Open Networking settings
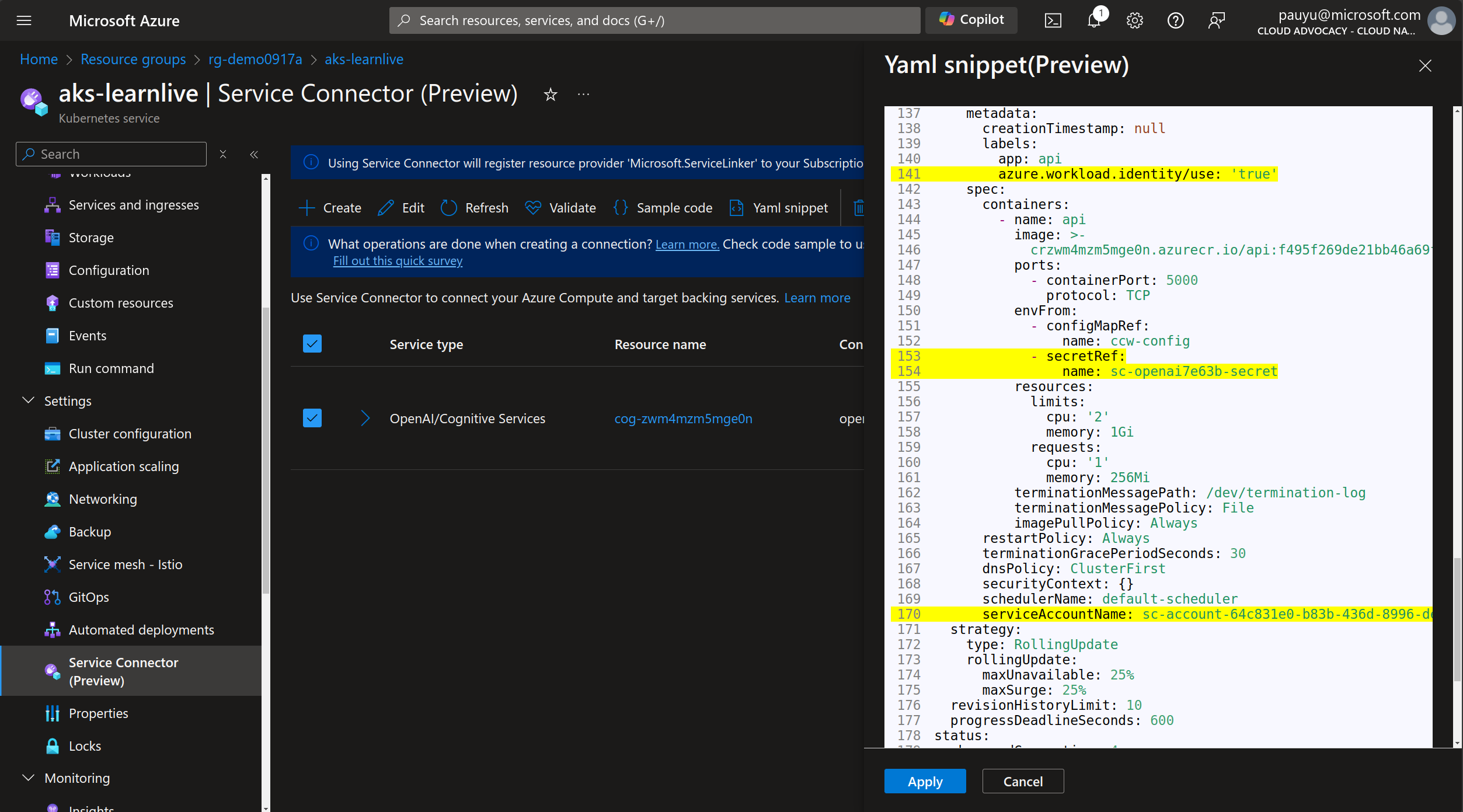1463x812 pixels. point(103,499)
